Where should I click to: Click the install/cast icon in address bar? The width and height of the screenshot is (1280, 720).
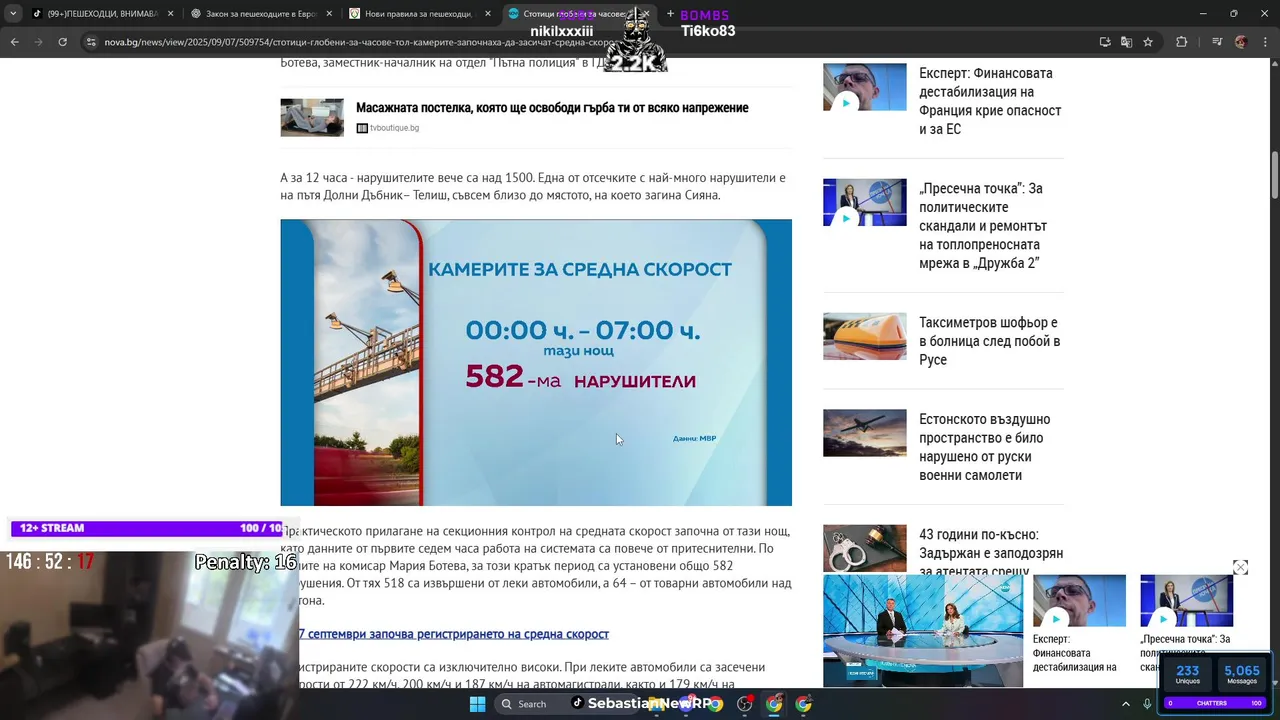coord(1104,42)
